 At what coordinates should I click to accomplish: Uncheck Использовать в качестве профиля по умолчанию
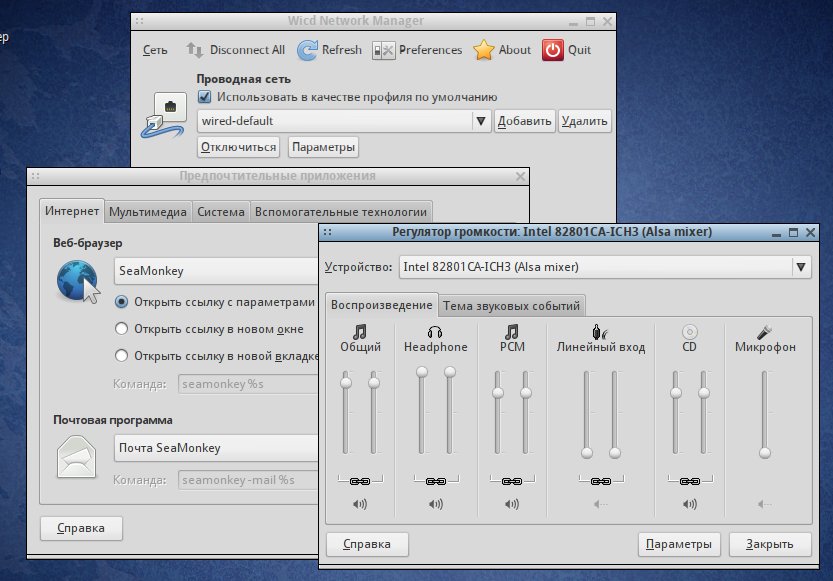coord(205,97)
